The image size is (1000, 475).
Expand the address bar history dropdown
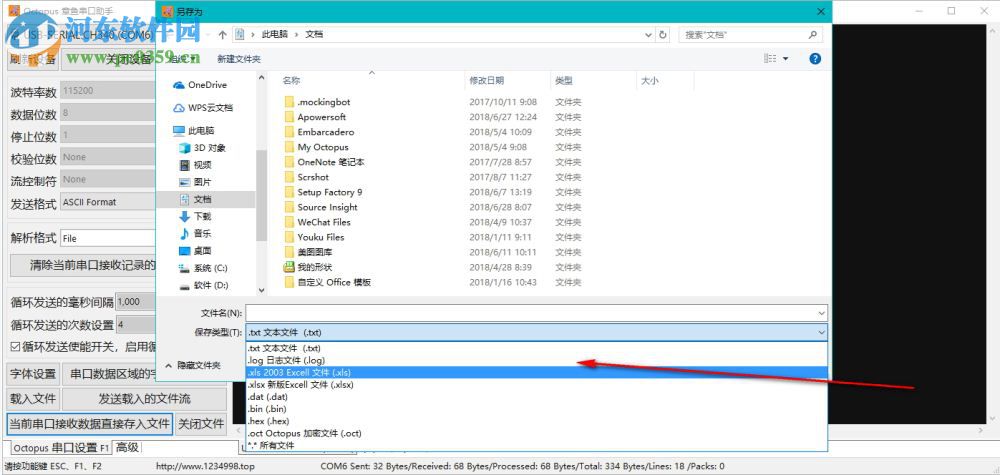[648, 34]
